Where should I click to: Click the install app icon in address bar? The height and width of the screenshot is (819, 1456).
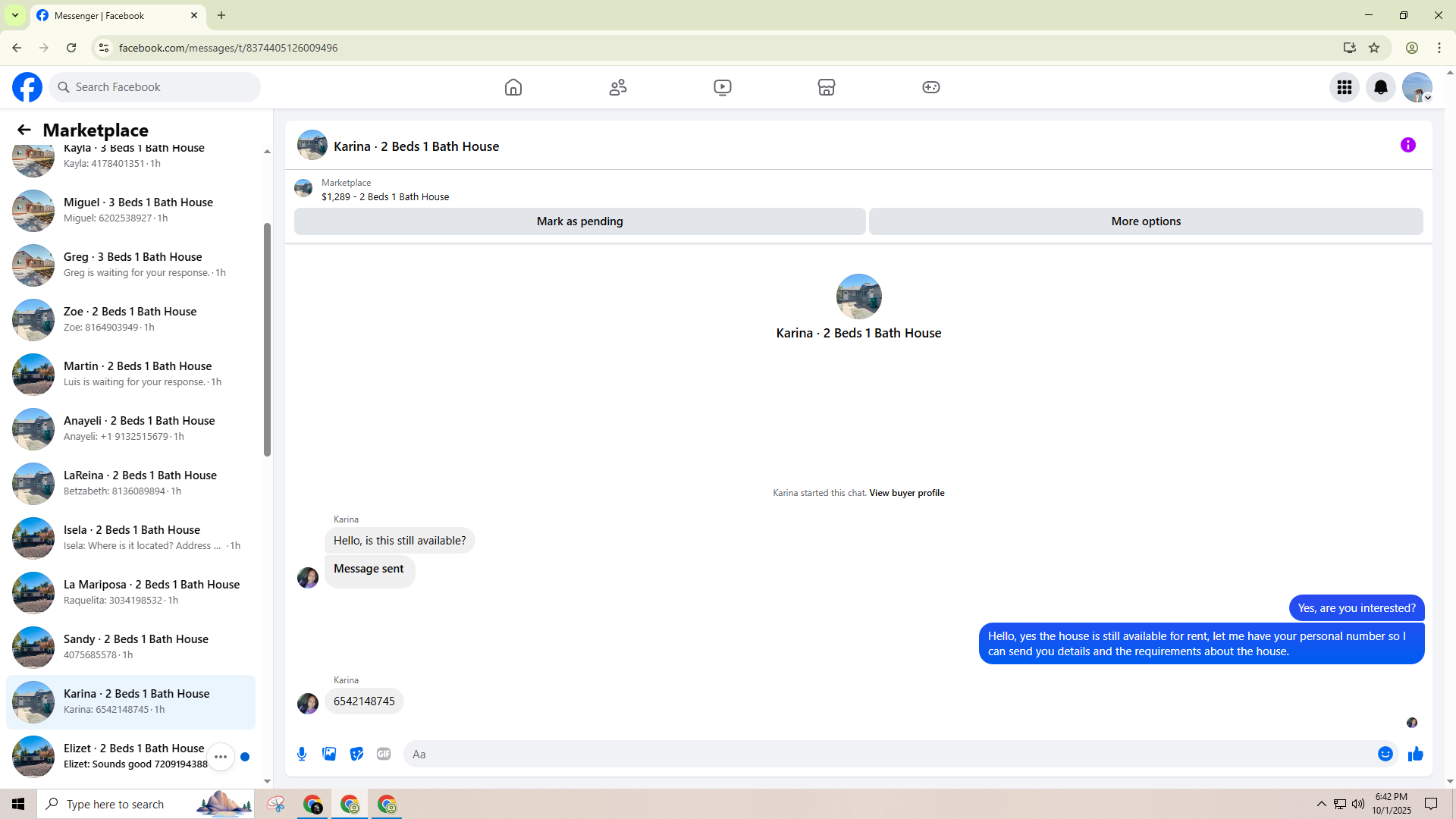click(x=1350, y=48)
